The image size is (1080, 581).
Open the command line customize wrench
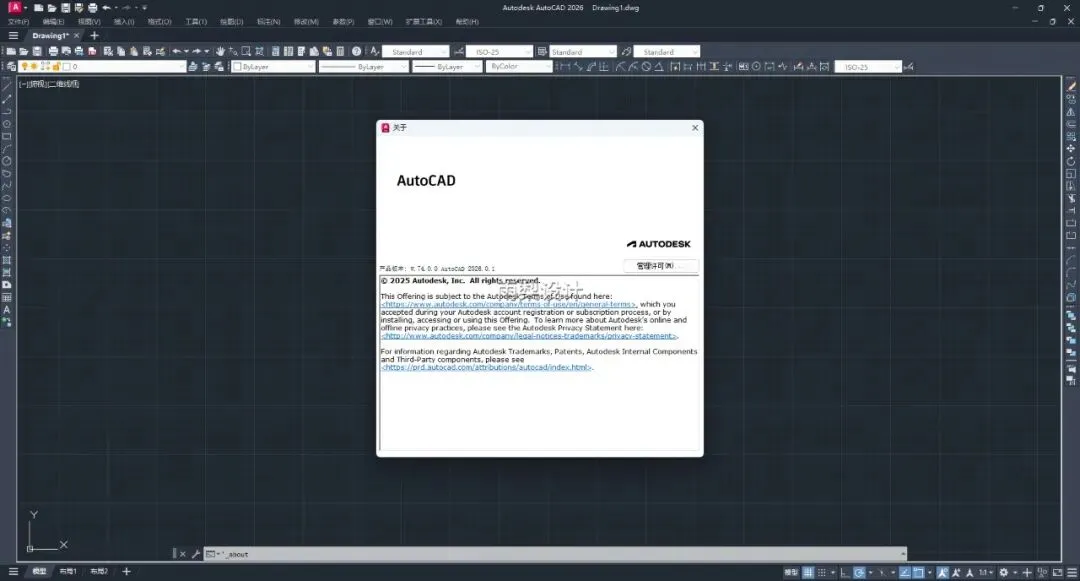(196, 554)
